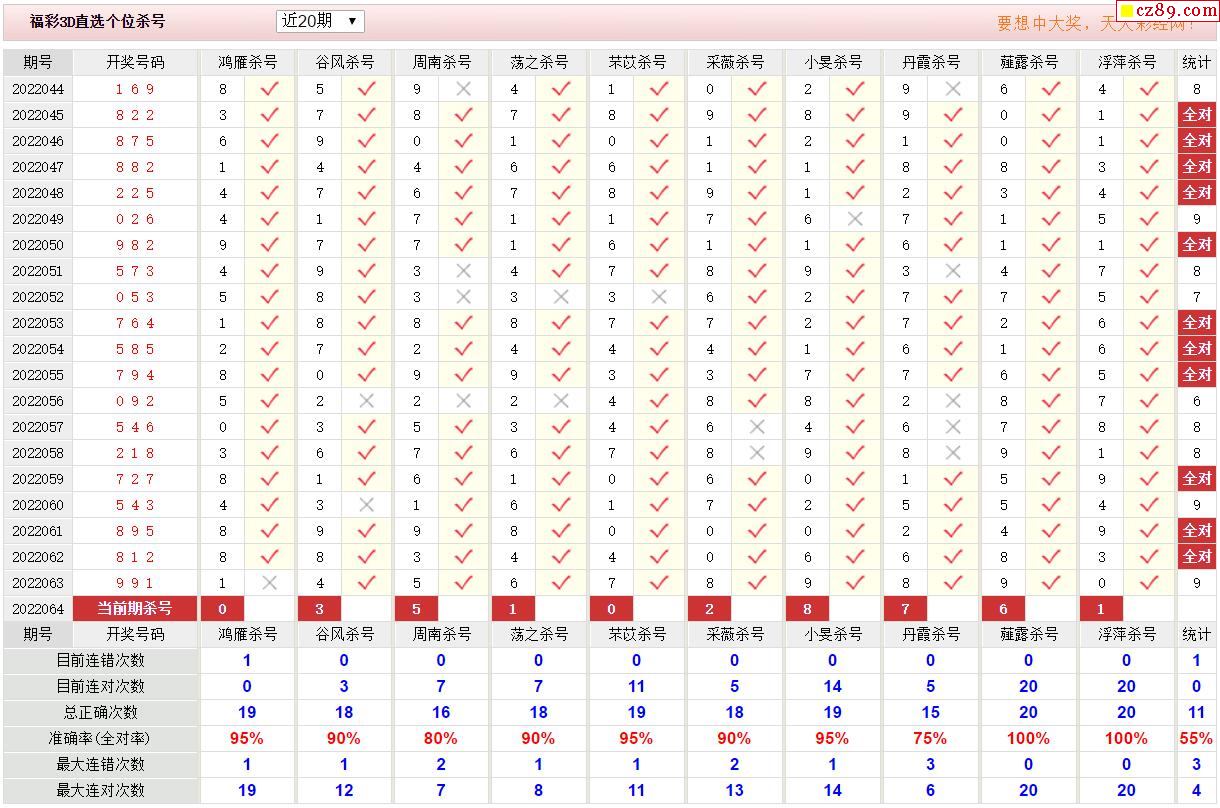Click the red 6 under 蘸露杀号 in row 2022064
Screen dimensions: 1220x808
1003,608
